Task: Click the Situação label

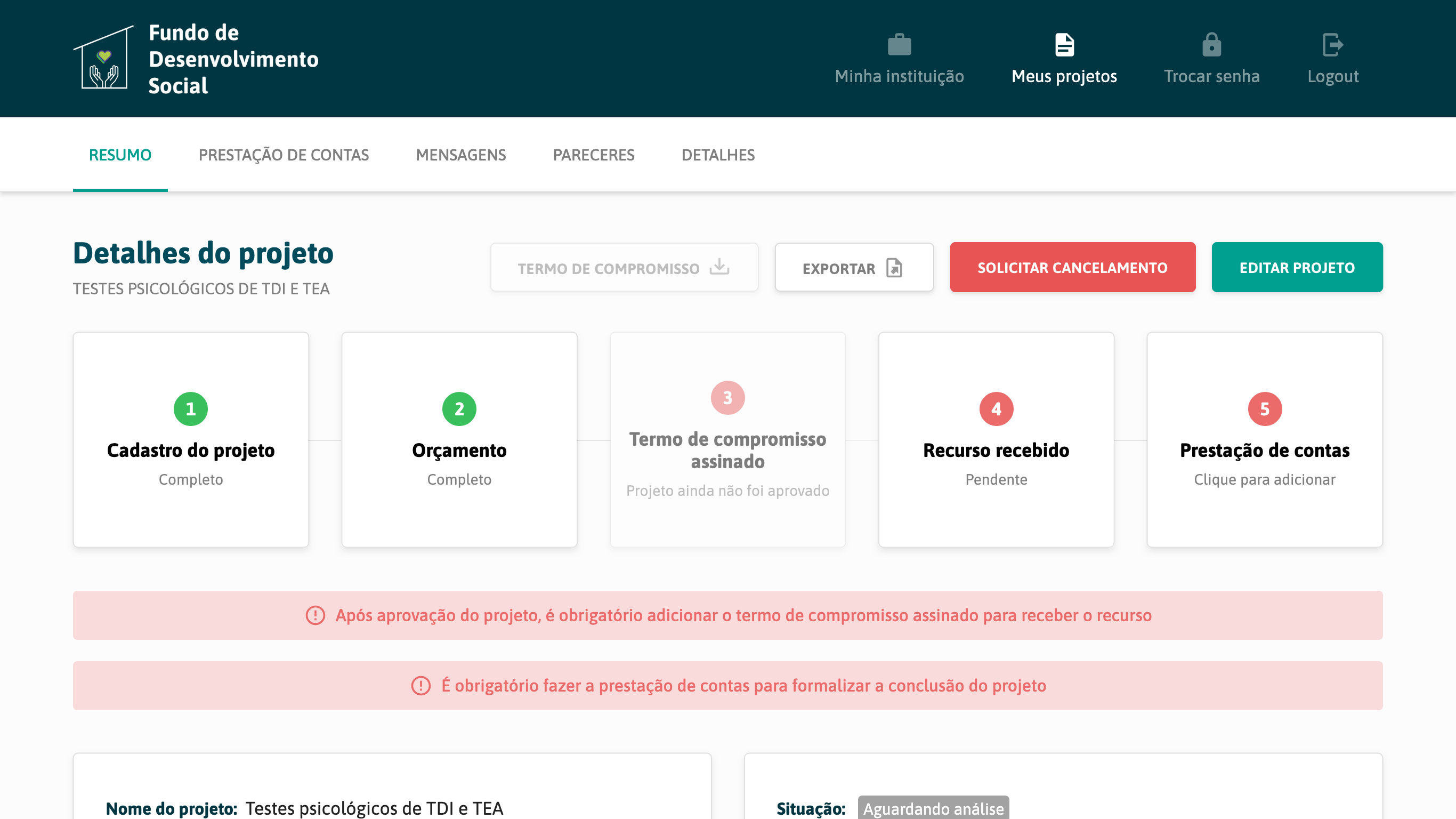Action: point(811,809)
